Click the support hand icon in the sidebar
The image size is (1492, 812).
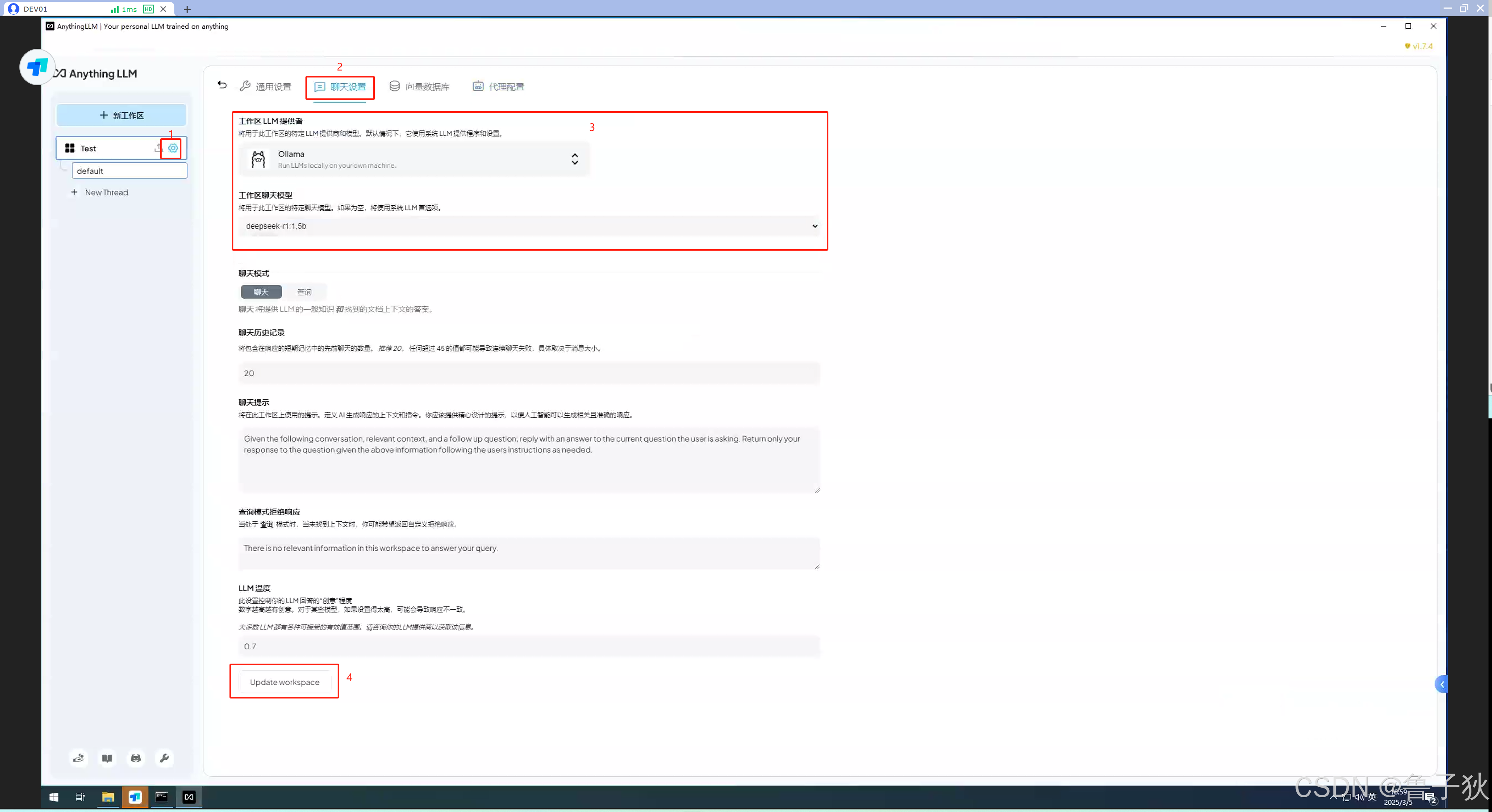coord(79,758)
